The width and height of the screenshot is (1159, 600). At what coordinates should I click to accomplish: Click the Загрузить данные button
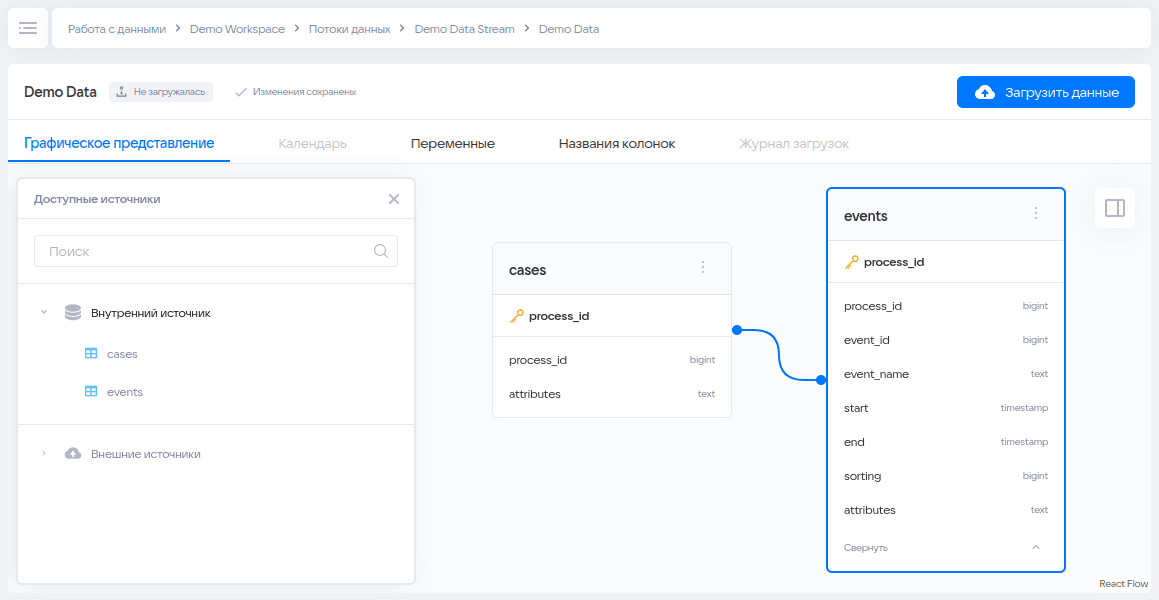[1046, 92]
